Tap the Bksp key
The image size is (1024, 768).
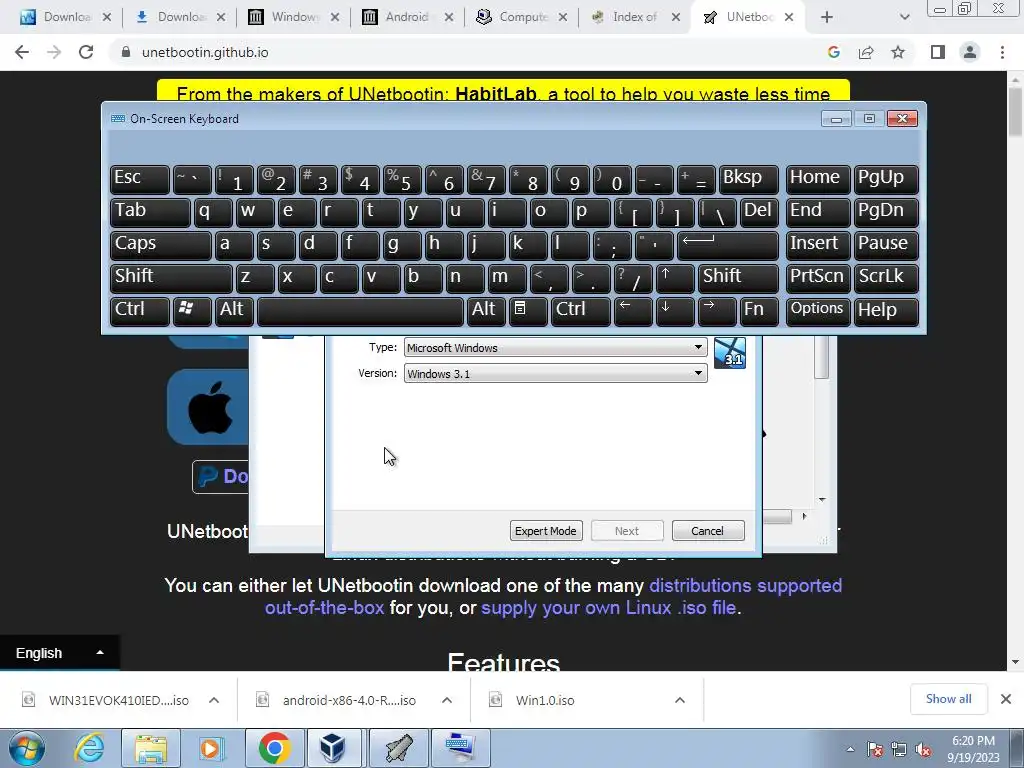748,178
